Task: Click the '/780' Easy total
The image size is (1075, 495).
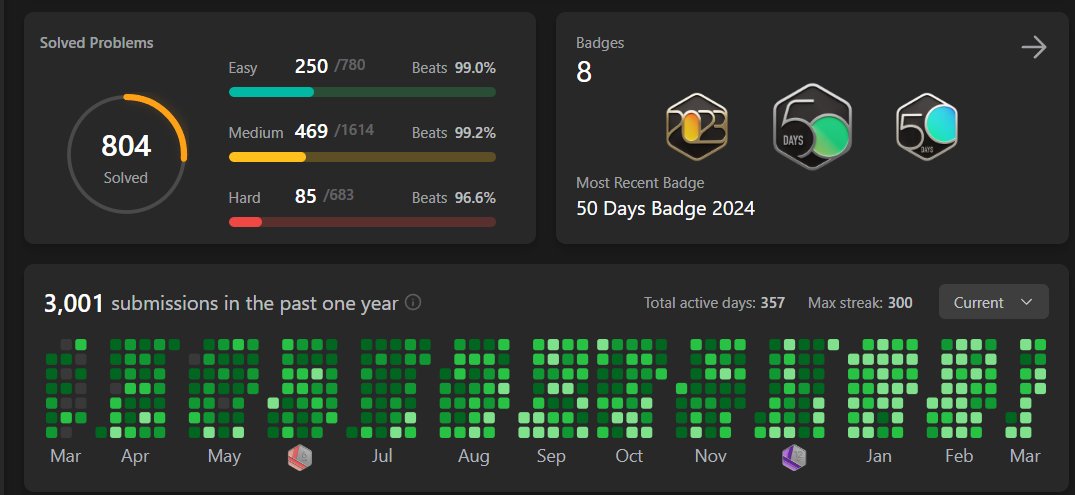Action: [x=350, y=66]
